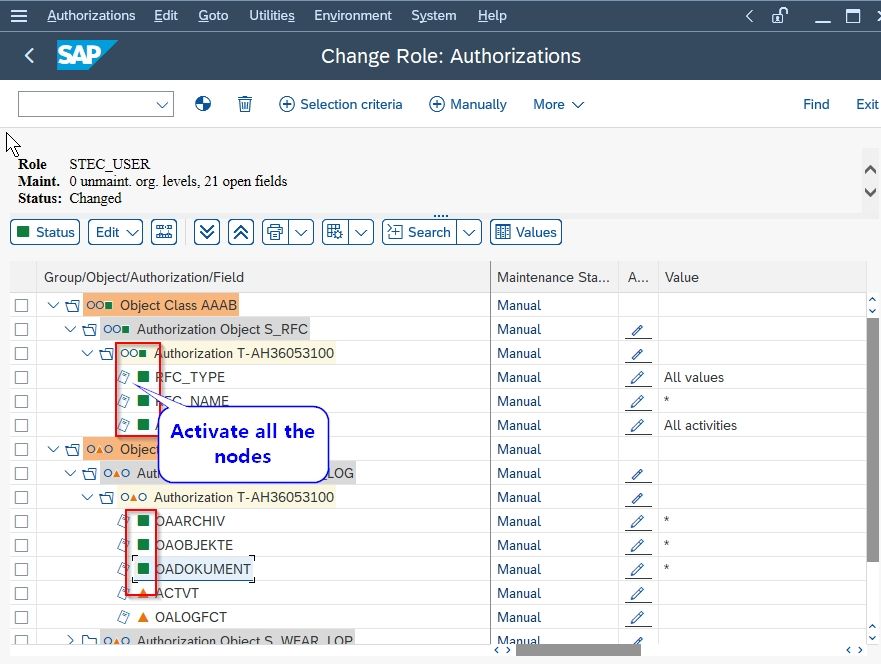Open the System menu
The image size is (881, 664).
[x=434, y=16]
